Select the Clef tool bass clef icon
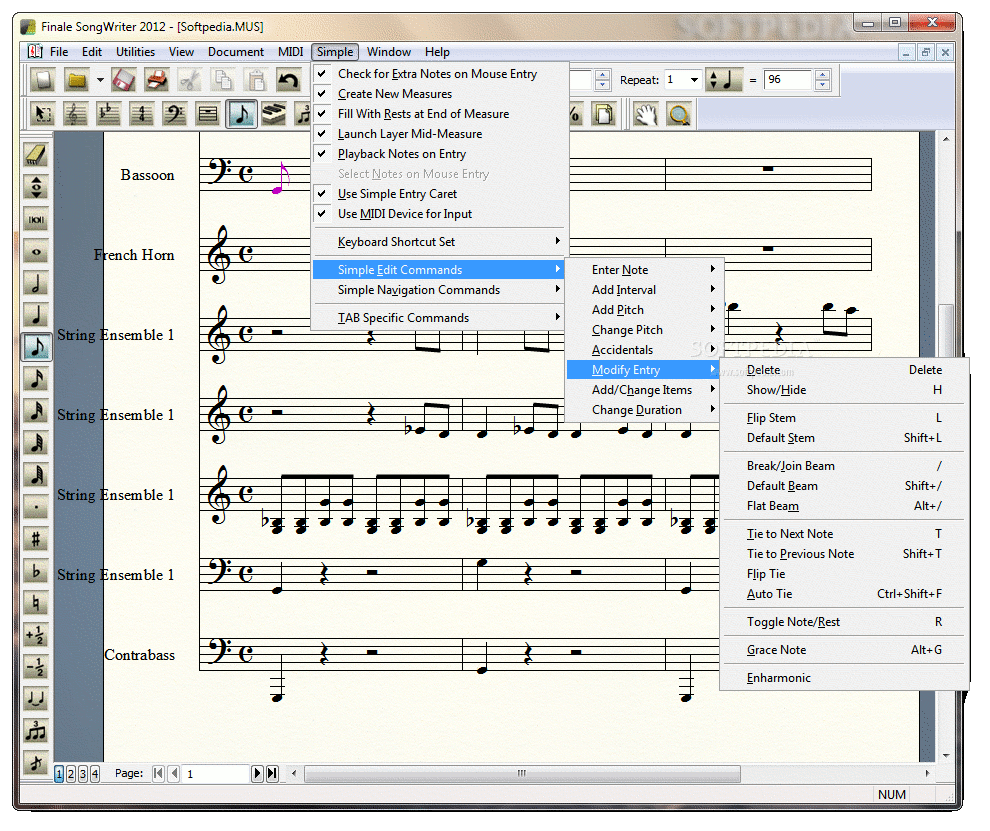 tap(175, 114)
